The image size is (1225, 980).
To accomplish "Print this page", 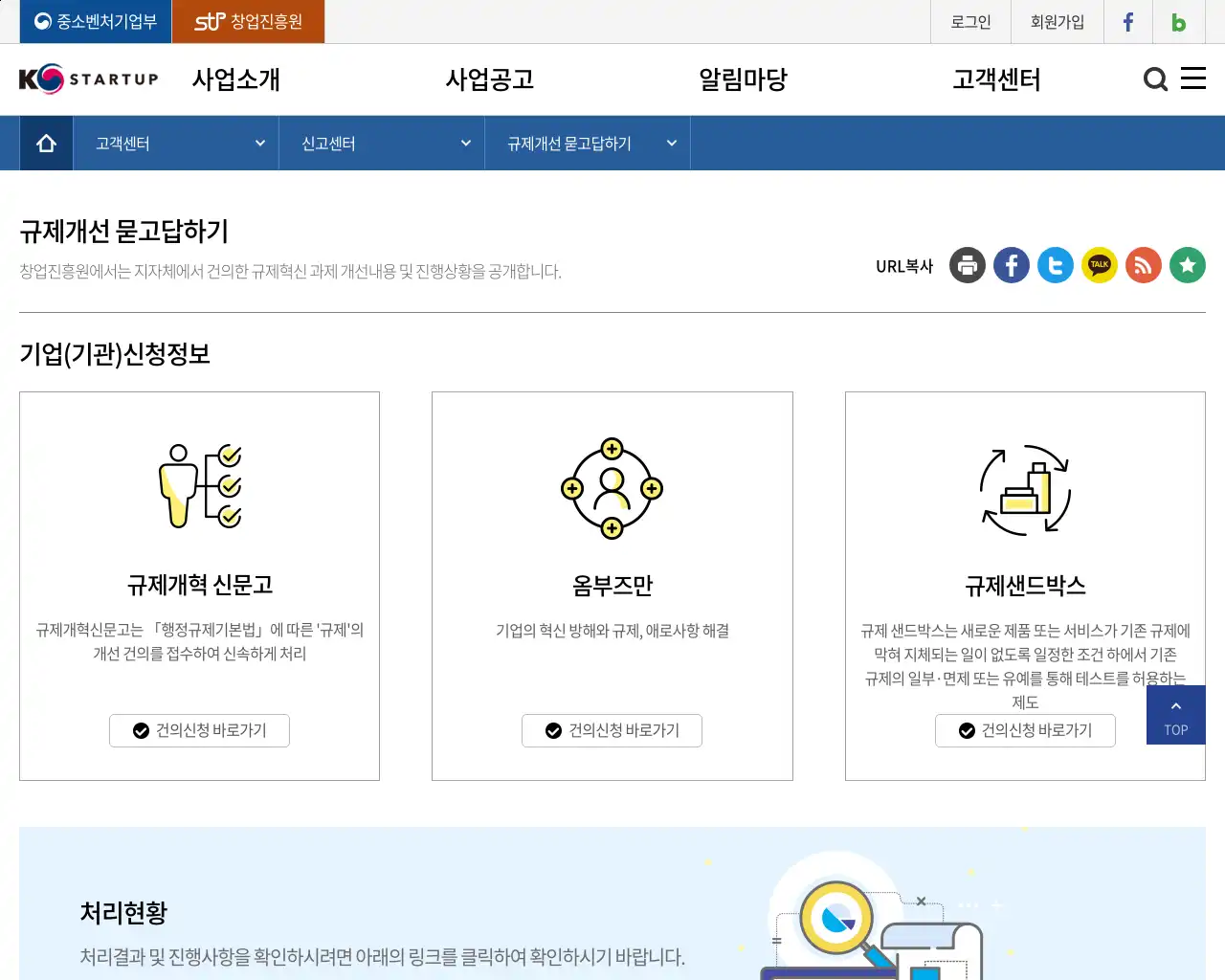I will [967, 265].
